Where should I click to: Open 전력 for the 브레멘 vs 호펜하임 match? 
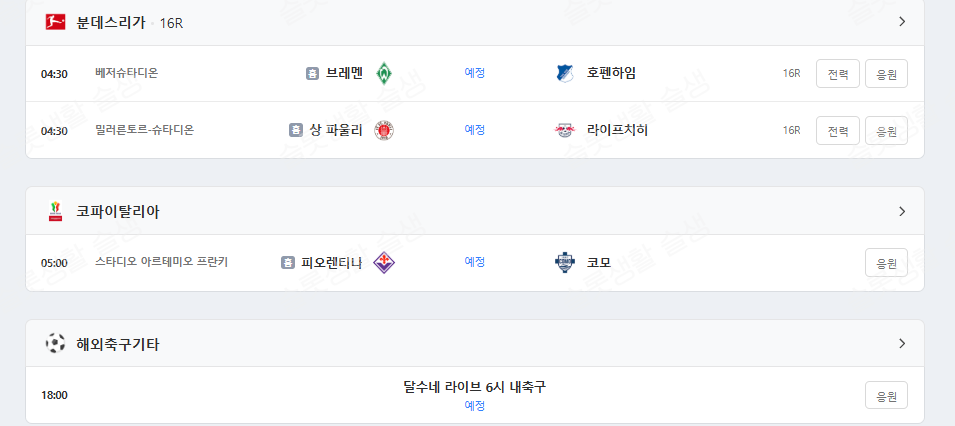837,74
